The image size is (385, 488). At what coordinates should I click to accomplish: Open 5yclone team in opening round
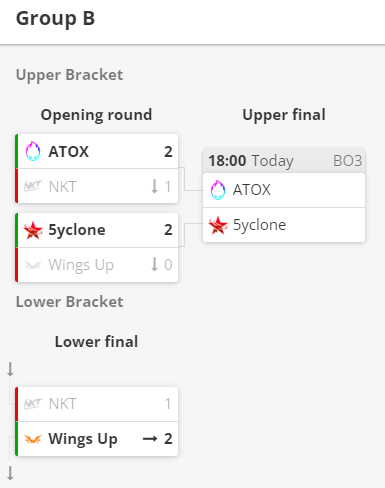click(97, 230)
